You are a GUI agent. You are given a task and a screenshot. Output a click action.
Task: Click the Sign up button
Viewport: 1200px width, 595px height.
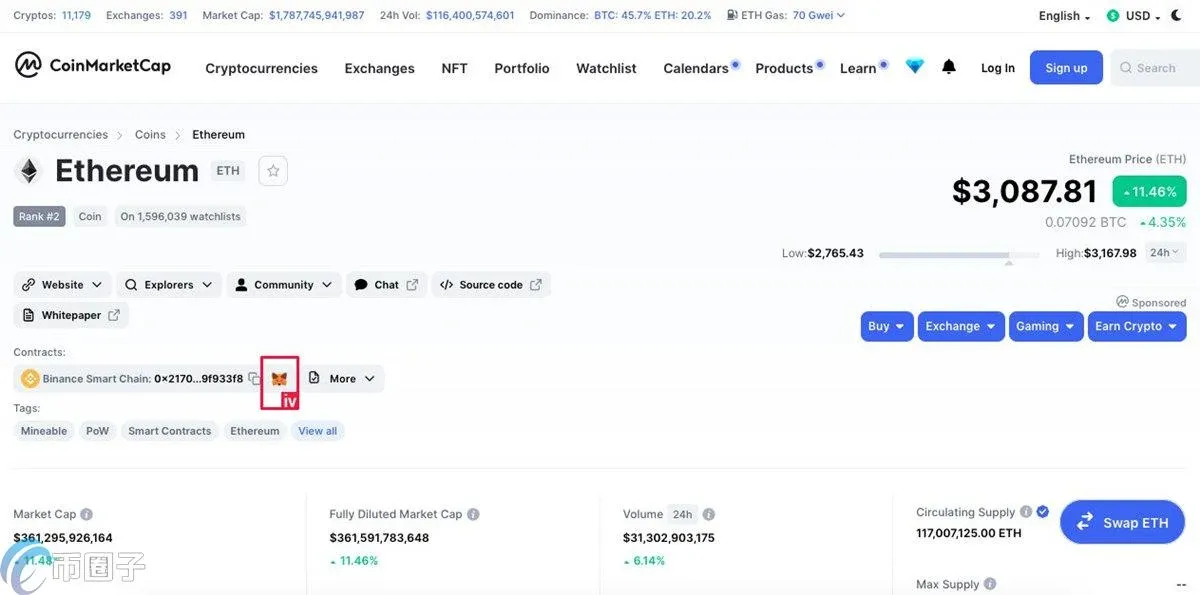pos(1066,68)
